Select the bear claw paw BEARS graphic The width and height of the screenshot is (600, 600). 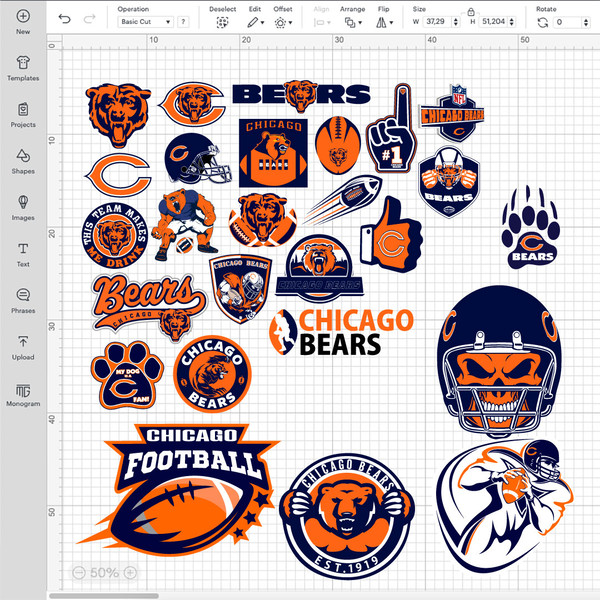coord(531,227)
